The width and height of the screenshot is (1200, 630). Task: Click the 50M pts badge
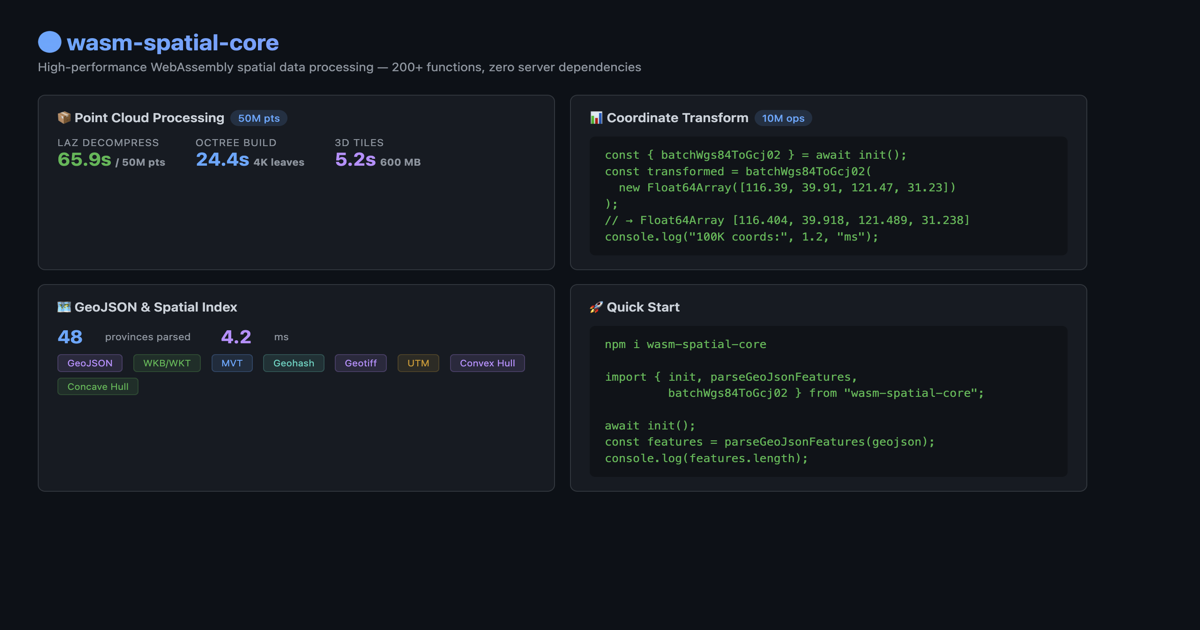coord(259,118)
